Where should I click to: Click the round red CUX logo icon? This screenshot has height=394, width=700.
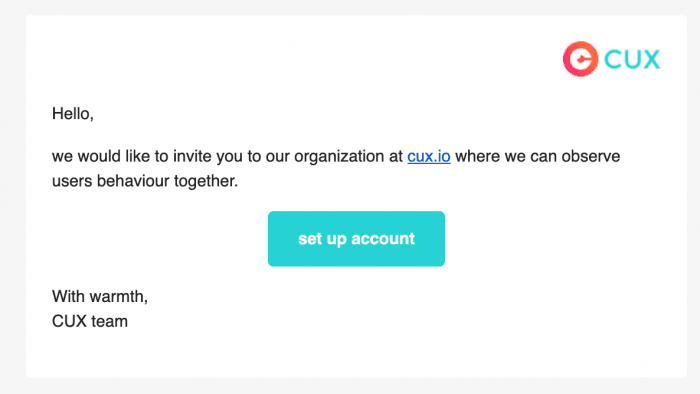point(580,59)
